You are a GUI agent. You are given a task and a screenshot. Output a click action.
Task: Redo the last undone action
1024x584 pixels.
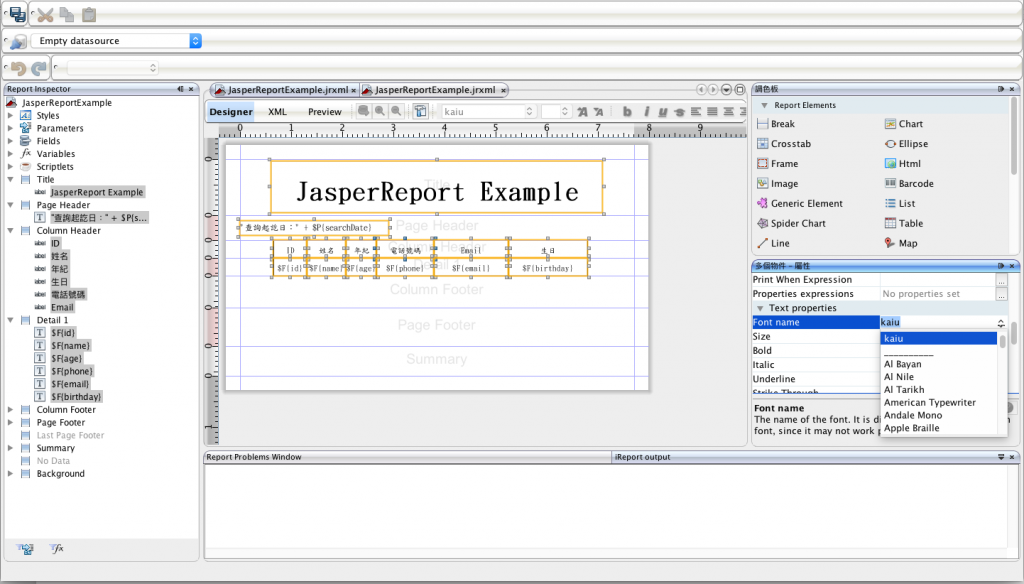(x=39, y=68)
